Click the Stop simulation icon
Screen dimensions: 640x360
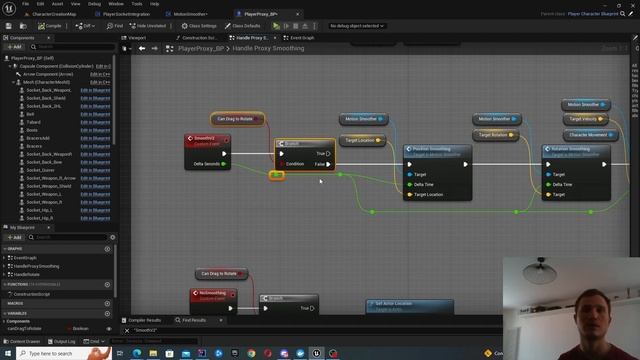click(x=296, y=26)
